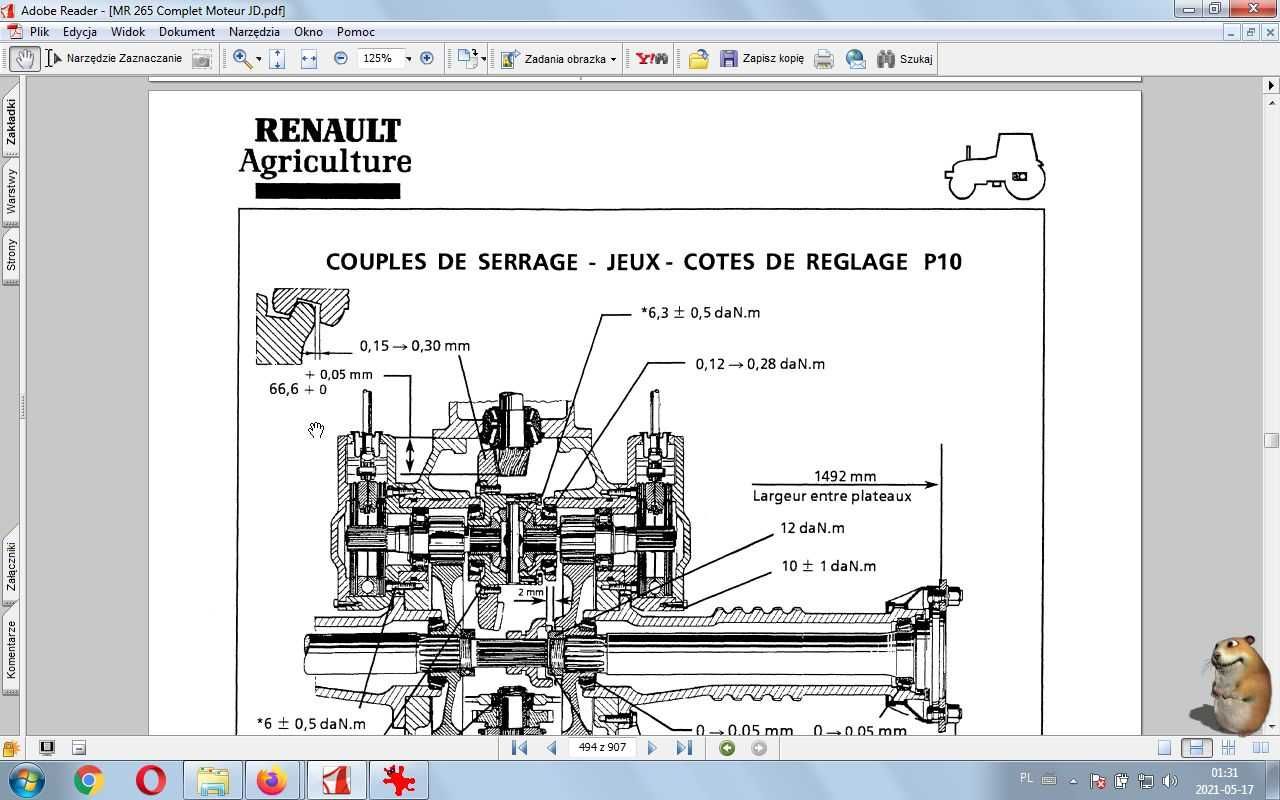Fit page height to window
Viewport: 1280px width, 800px height.
[277, 59]
